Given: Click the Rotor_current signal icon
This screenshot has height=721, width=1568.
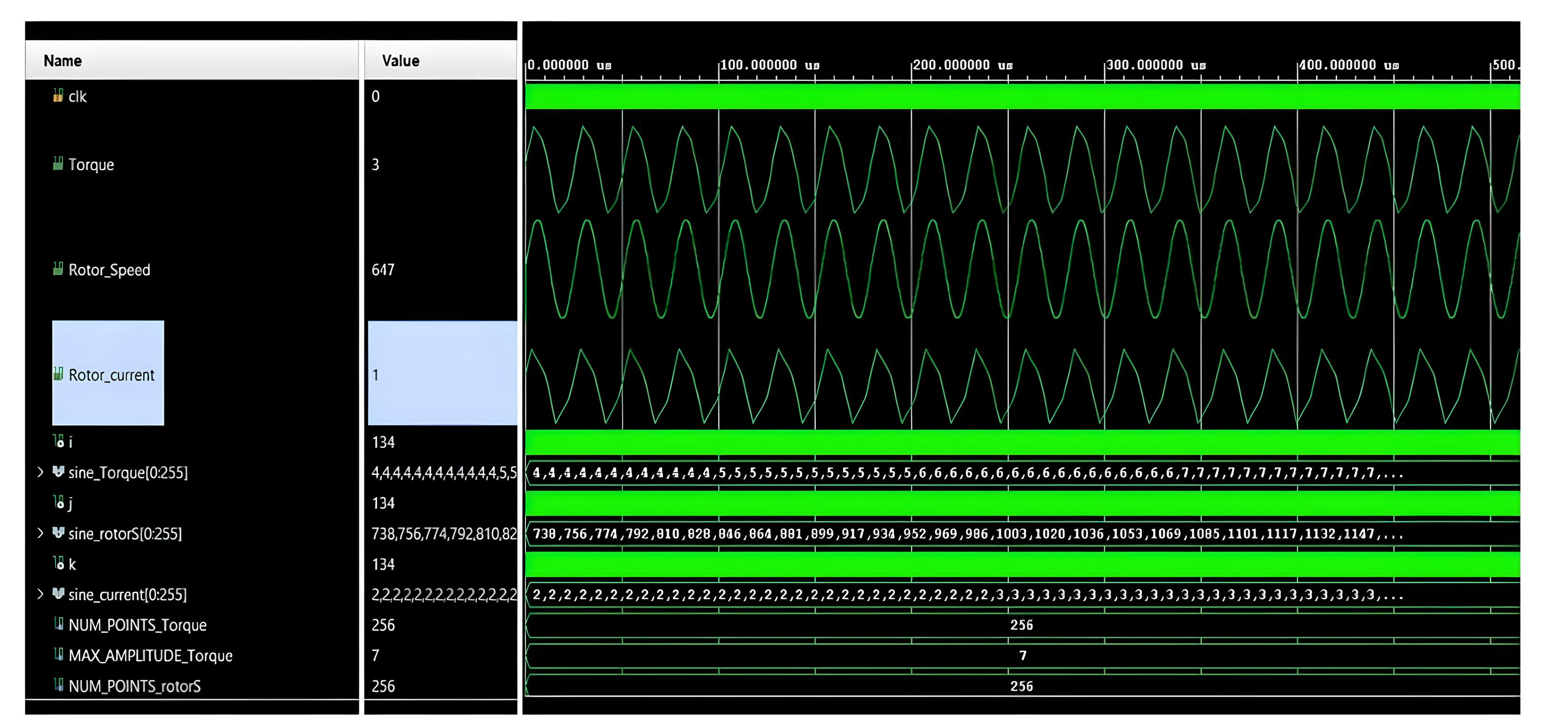Looking at the screenshot, I should (x=58, y=375).
